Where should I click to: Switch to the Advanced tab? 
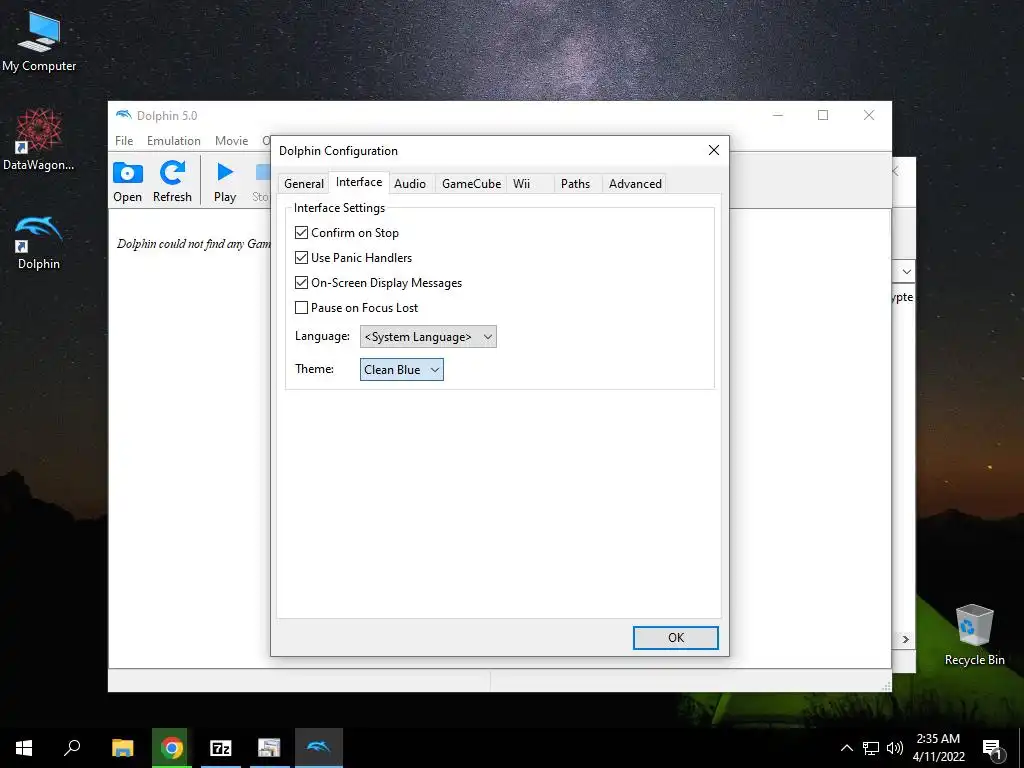coord(635,184)
